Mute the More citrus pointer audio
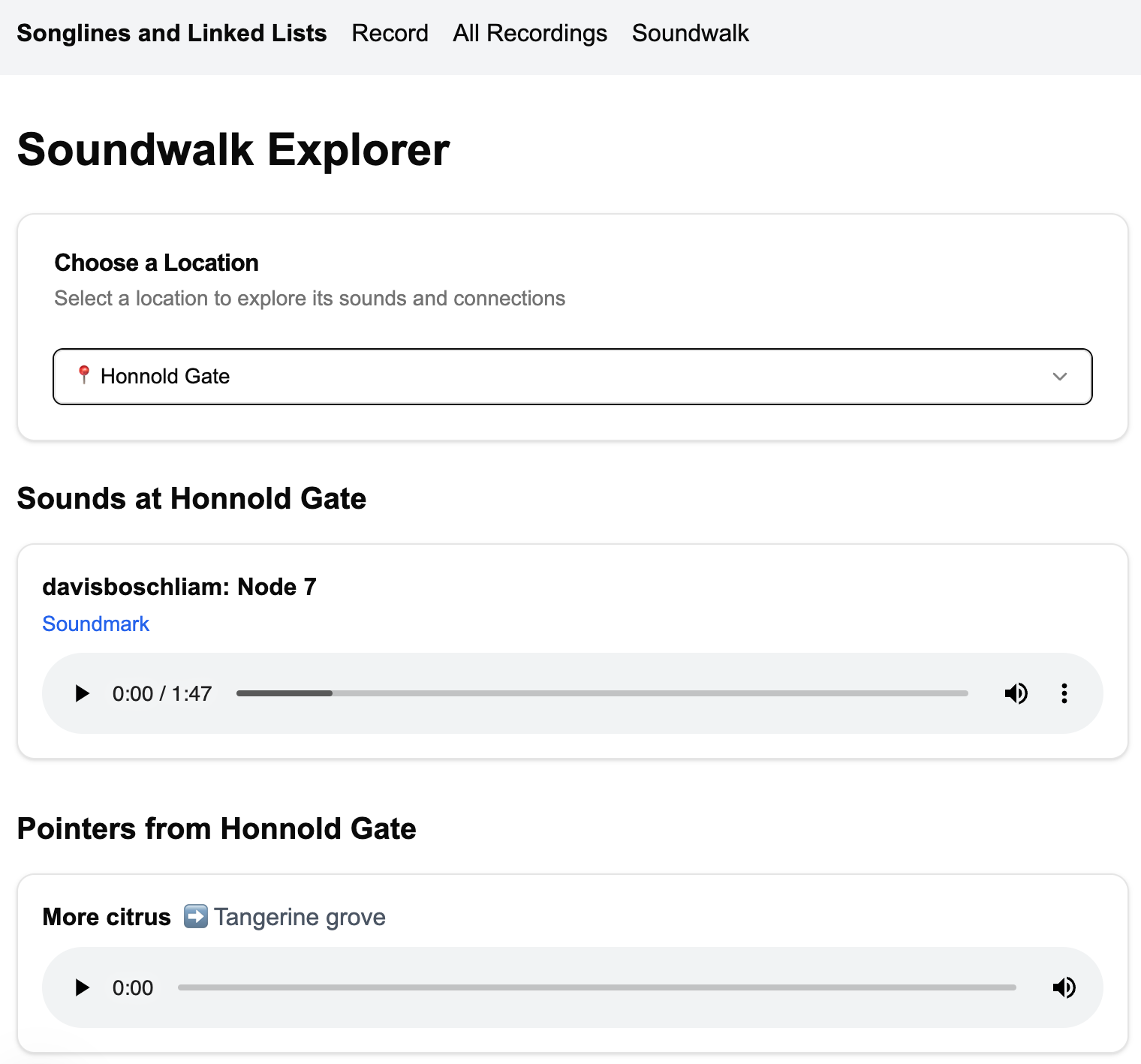The width and height of the screenshot is (1141, 1064). [1064, 987]
